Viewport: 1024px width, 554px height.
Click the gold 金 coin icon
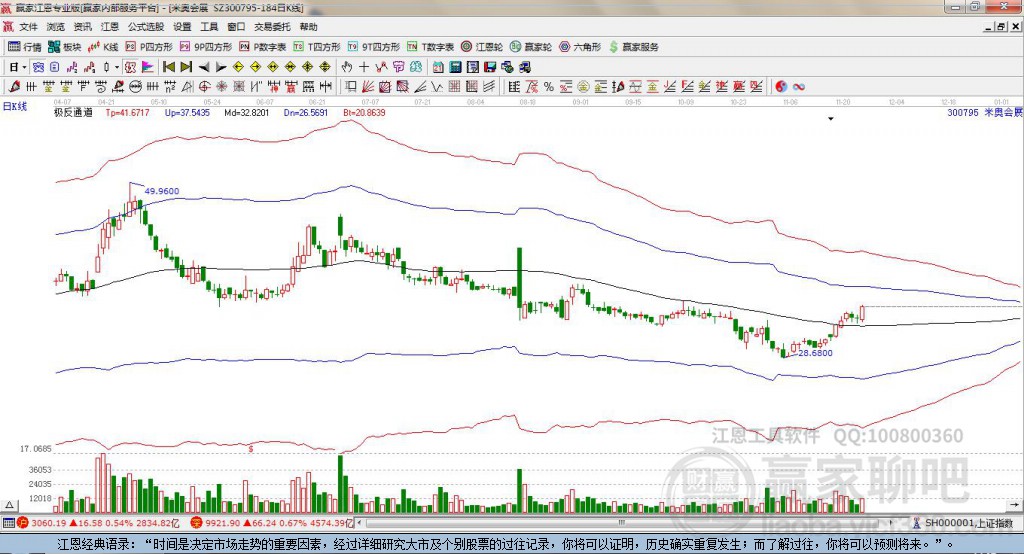pyautogui.click(x=583, y=86)
